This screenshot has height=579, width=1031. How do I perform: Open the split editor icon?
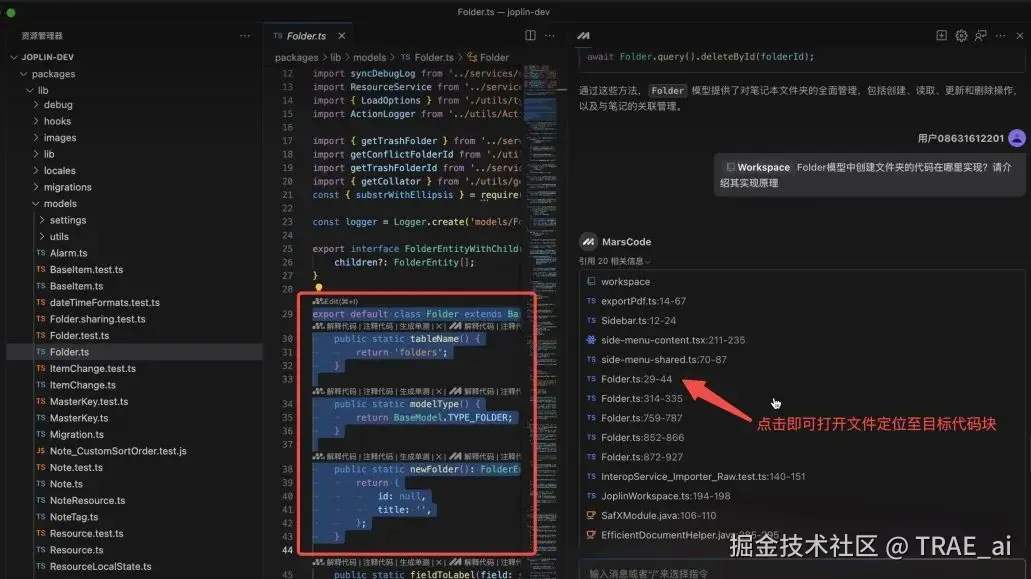point(530,35)
